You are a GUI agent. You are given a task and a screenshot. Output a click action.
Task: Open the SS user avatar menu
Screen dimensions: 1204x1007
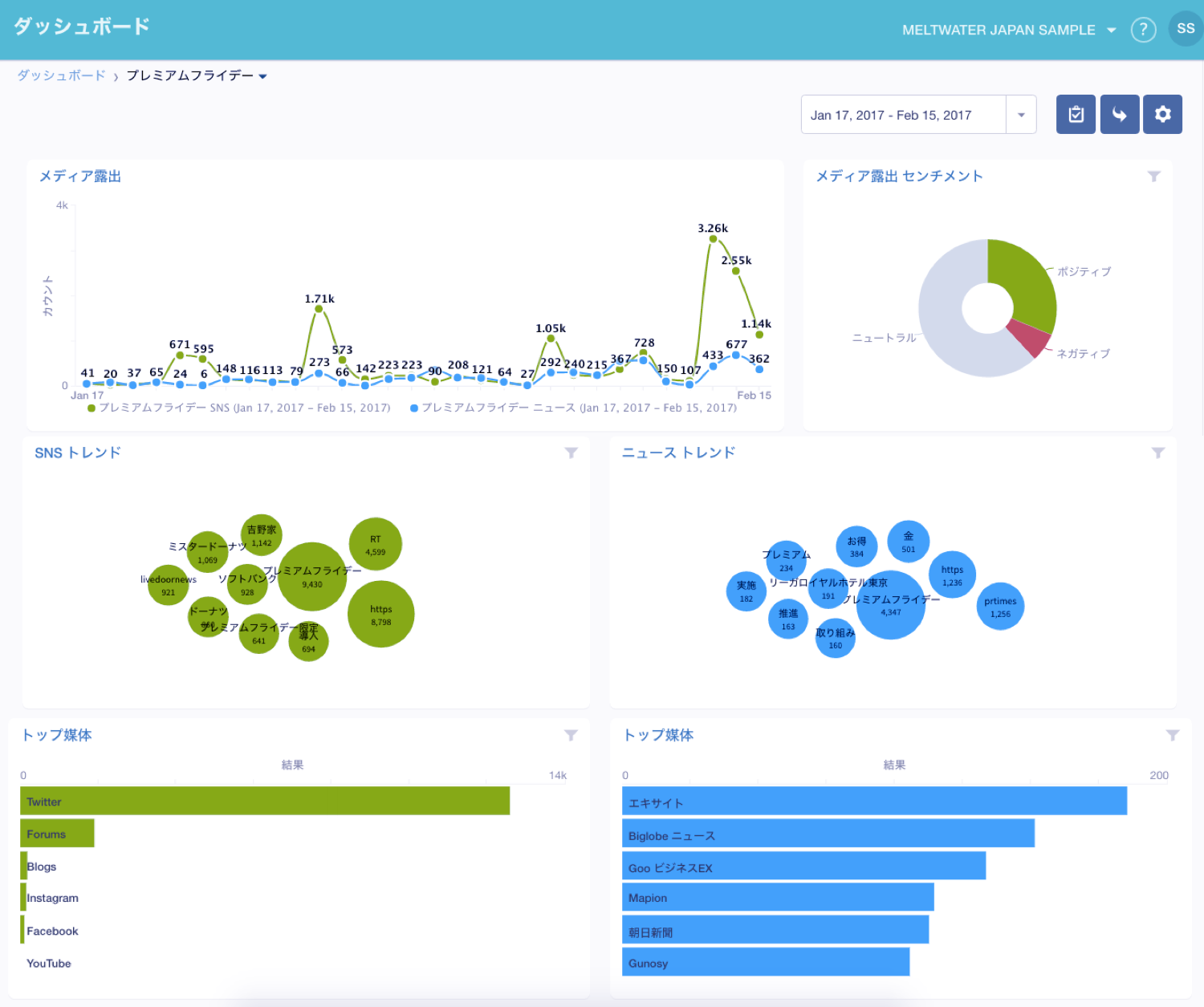1186,29
